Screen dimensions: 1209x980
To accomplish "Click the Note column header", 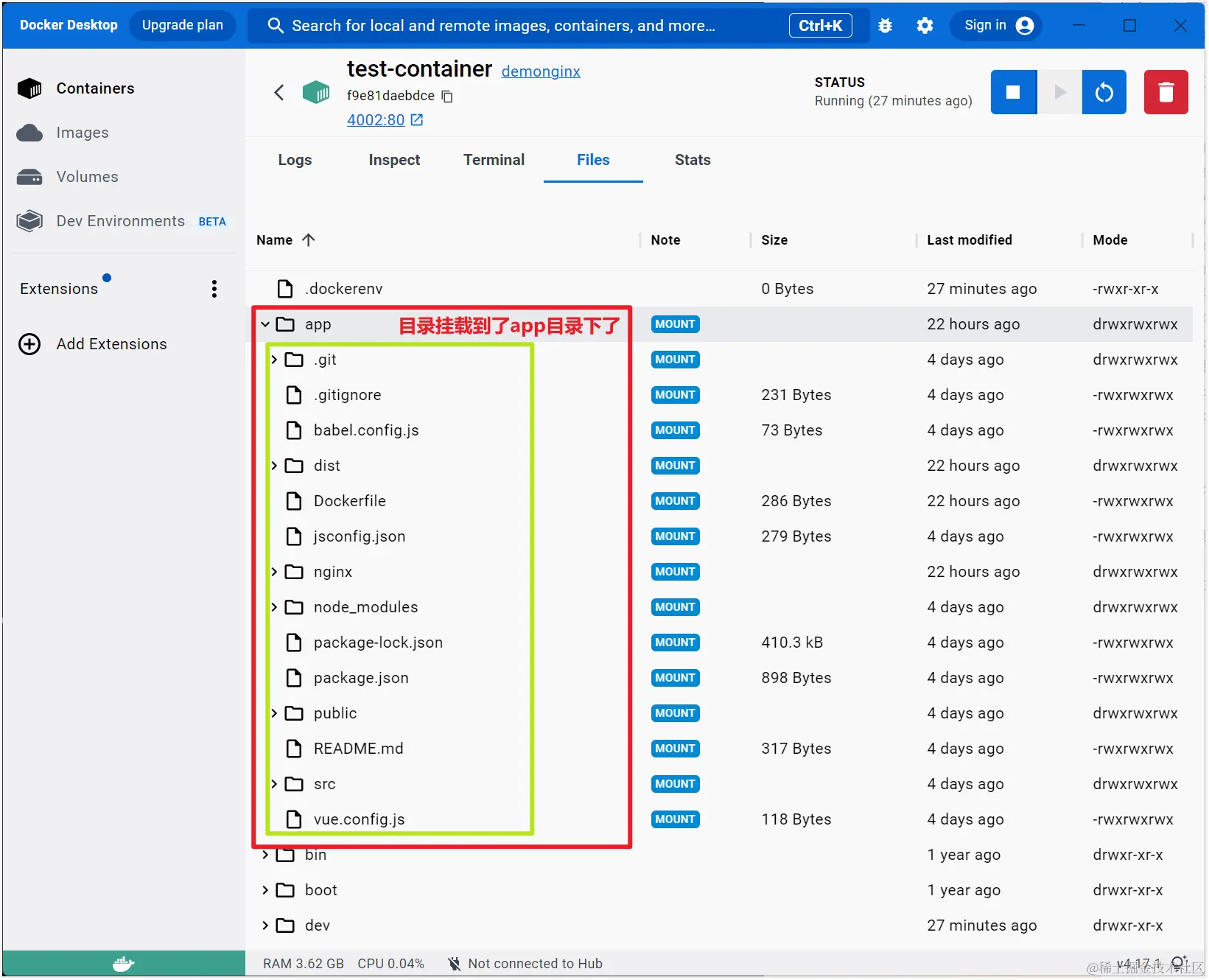I will click(665, 240).
